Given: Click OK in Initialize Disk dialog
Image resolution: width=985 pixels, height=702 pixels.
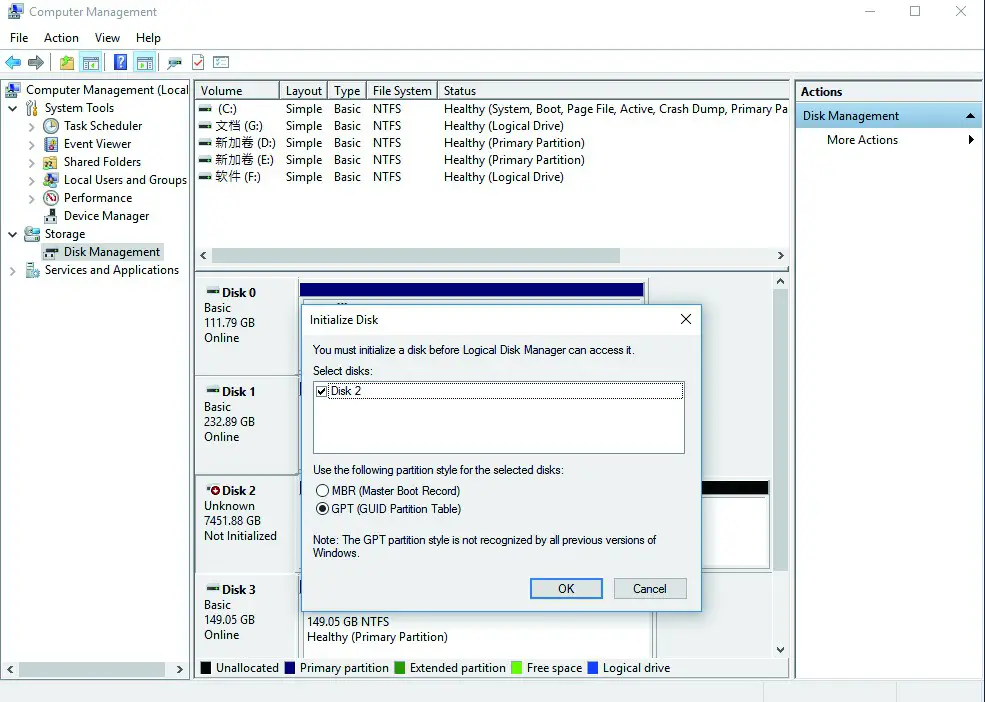Looking at the screenshot, I should tap(566, 588).
